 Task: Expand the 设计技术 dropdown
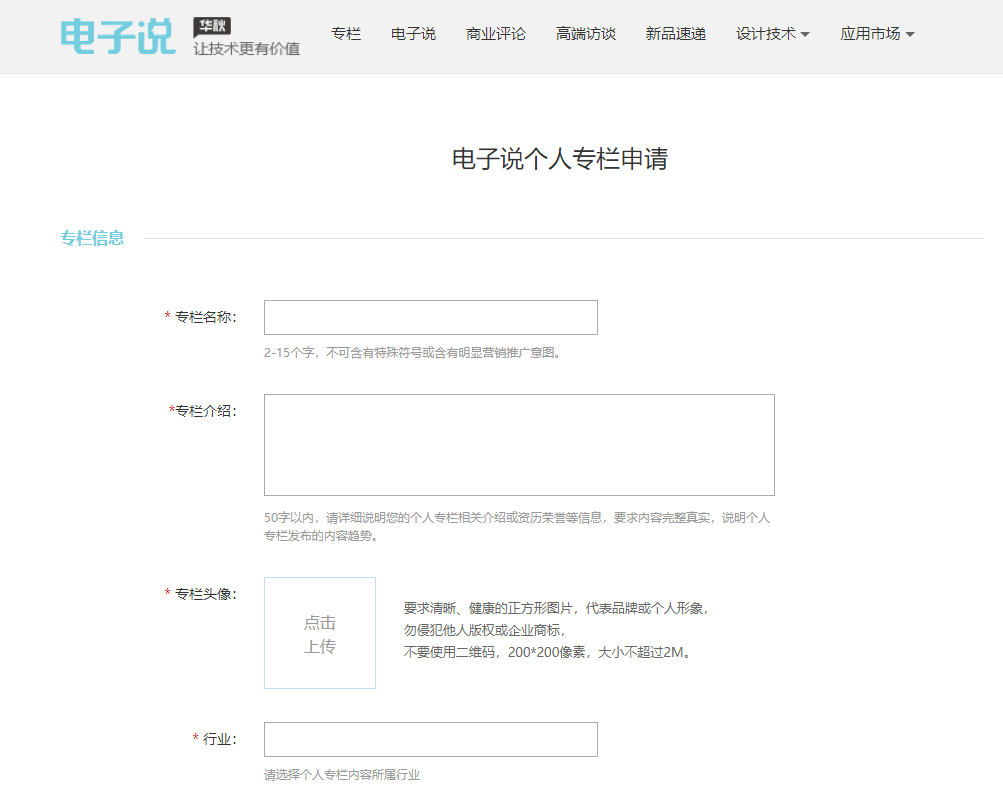[x=773, y=33]
